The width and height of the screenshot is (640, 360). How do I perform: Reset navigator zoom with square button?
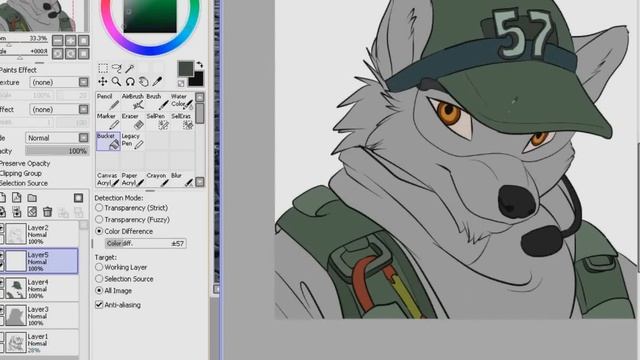[83, 40]
